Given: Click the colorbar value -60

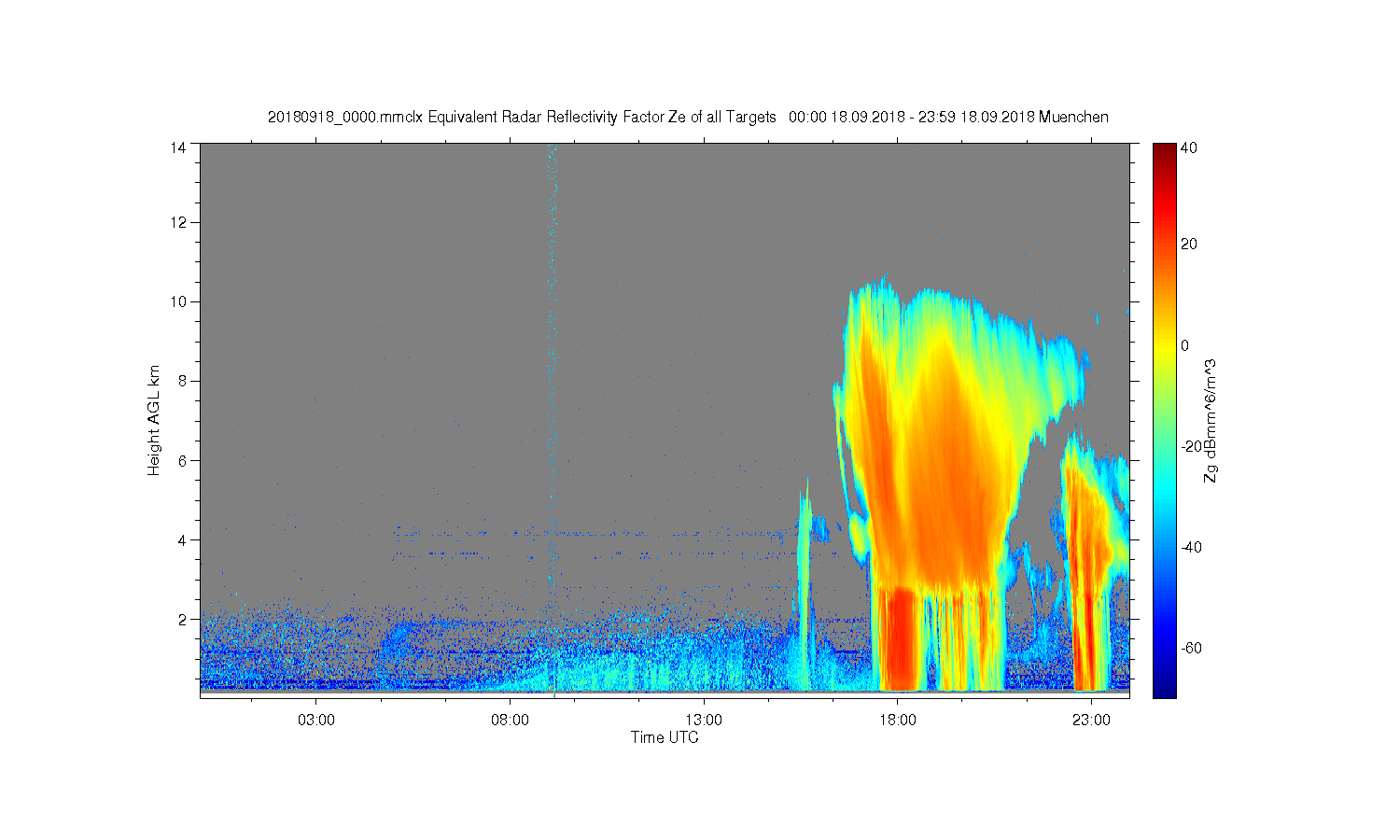Looking at the screenshot, I should (1192, 648).
